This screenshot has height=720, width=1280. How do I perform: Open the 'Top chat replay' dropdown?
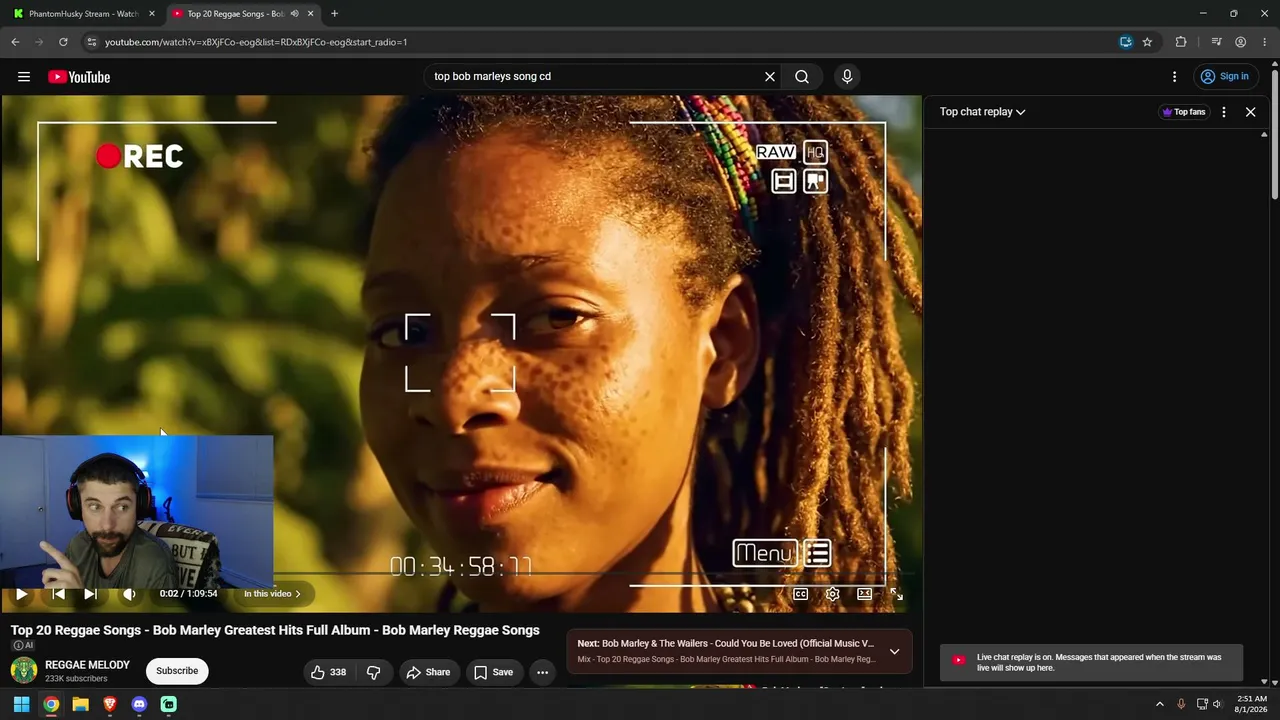click(982, 112)
